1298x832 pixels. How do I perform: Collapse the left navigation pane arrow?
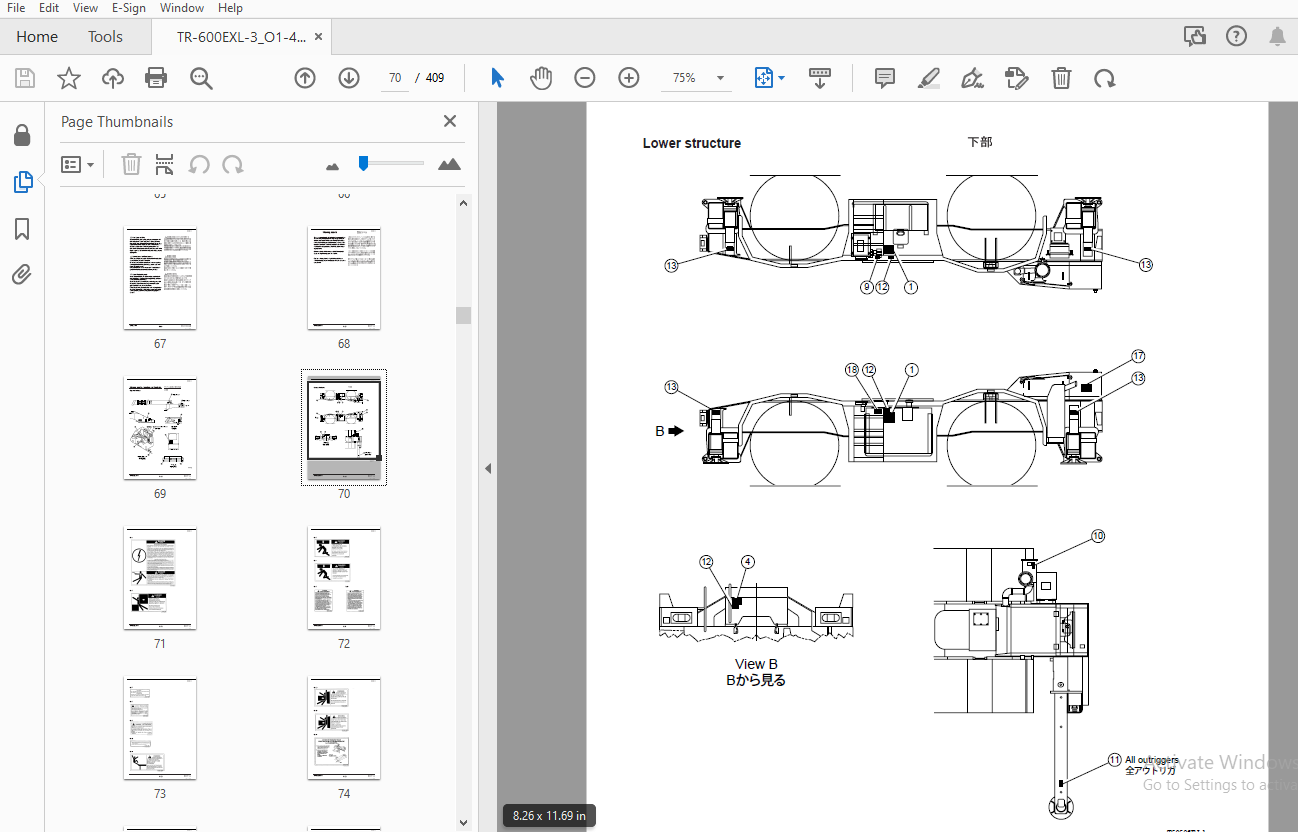coord(488,468)
